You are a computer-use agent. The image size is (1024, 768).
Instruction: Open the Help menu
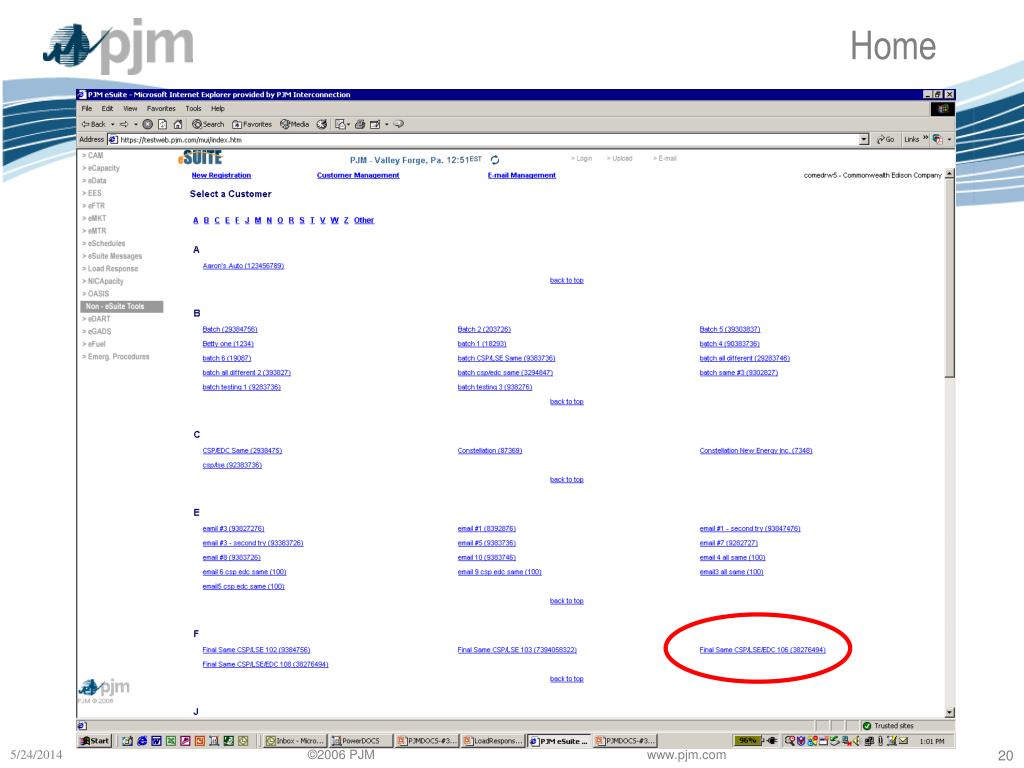coord(217,108)
